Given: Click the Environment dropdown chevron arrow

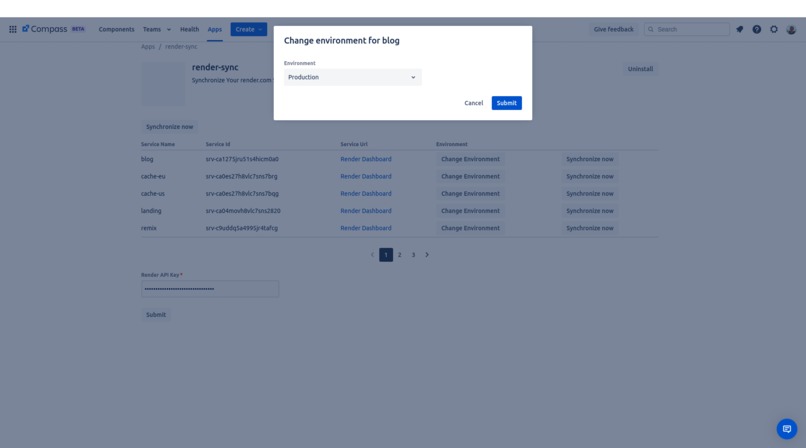Looking at the screenshot, I should click(x=413, y=77).
